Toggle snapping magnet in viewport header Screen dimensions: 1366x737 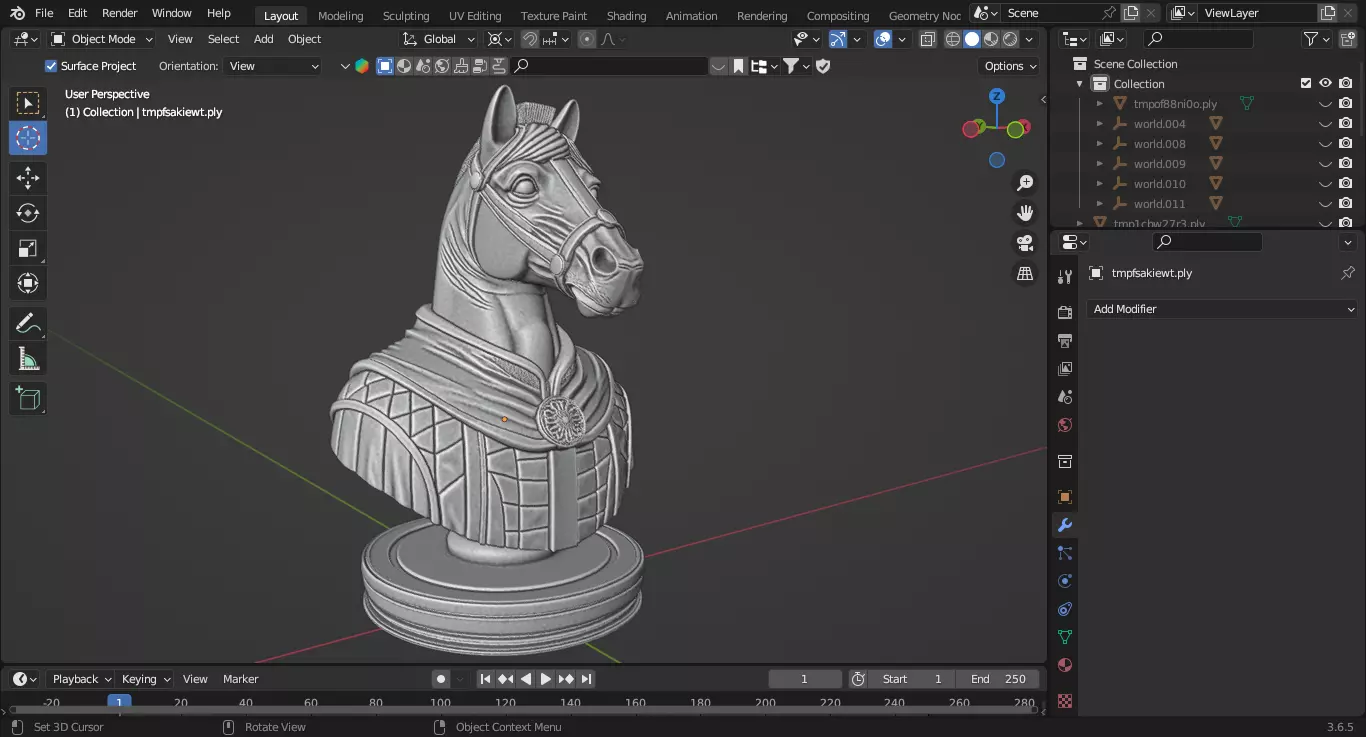[x=529, y=39]
